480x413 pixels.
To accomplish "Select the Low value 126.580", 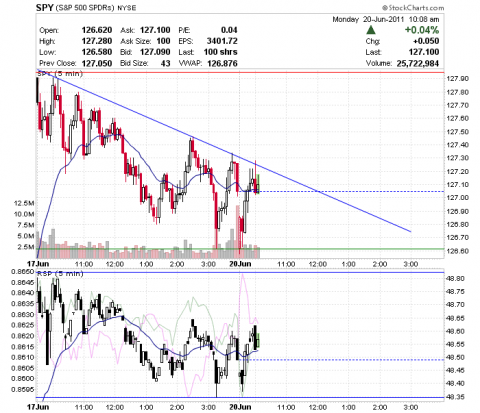I will pyautogui.click(x=97, y=52).
